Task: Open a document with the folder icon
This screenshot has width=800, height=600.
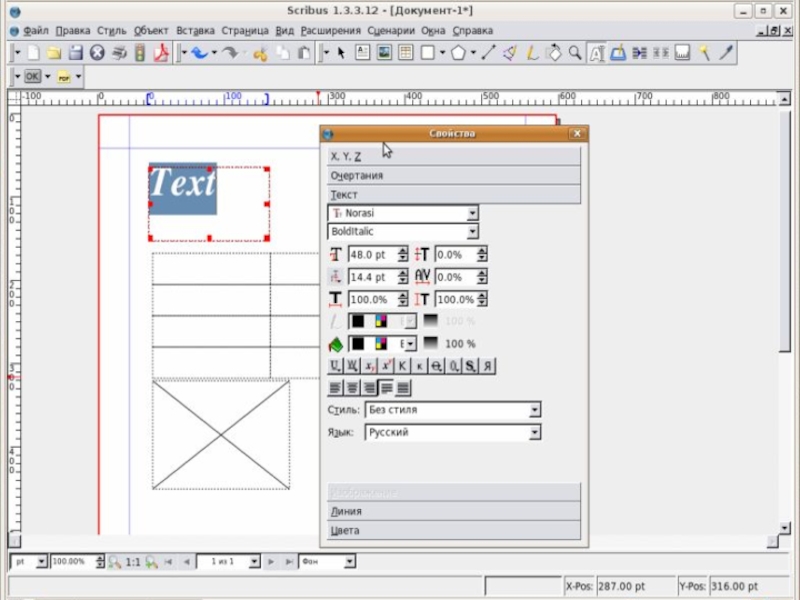Action: coord(54,53)
